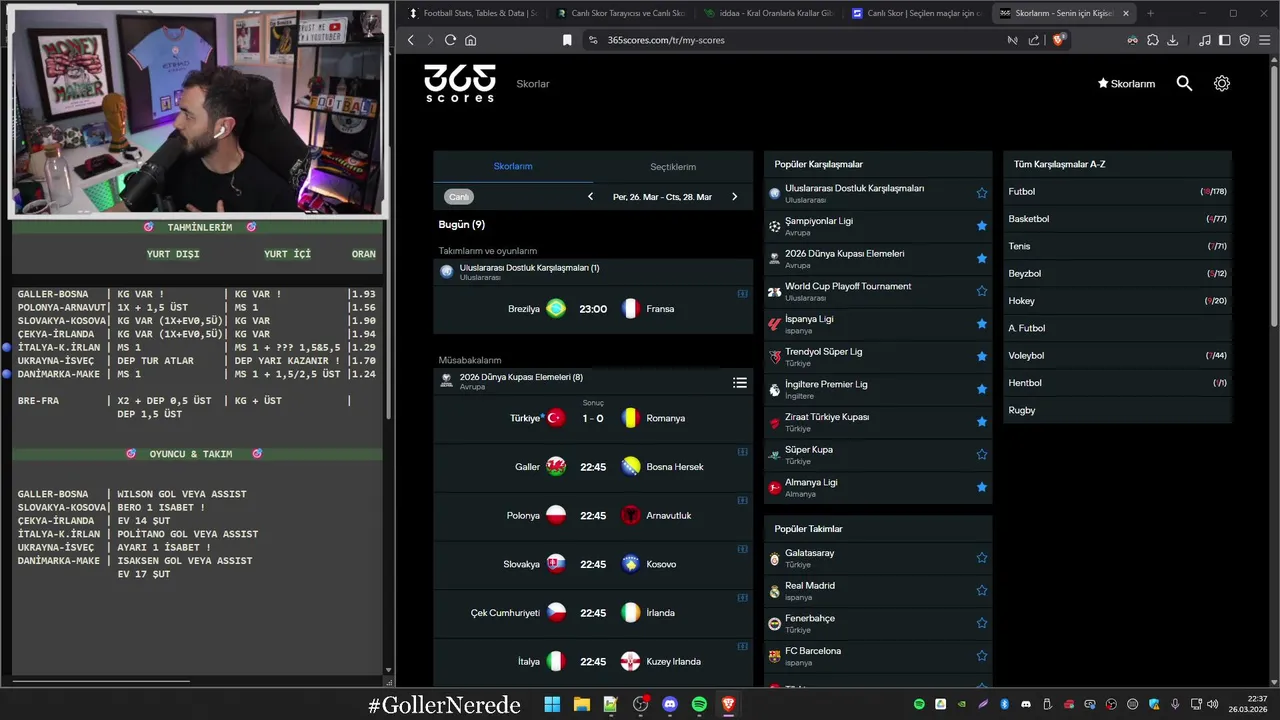
Task: Favorite Süper Kupa with its star
Action: click(x=982, y=454)
